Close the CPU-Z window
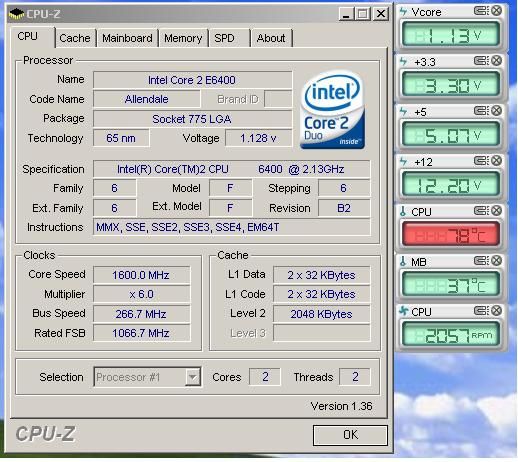 tap(381, 14)
